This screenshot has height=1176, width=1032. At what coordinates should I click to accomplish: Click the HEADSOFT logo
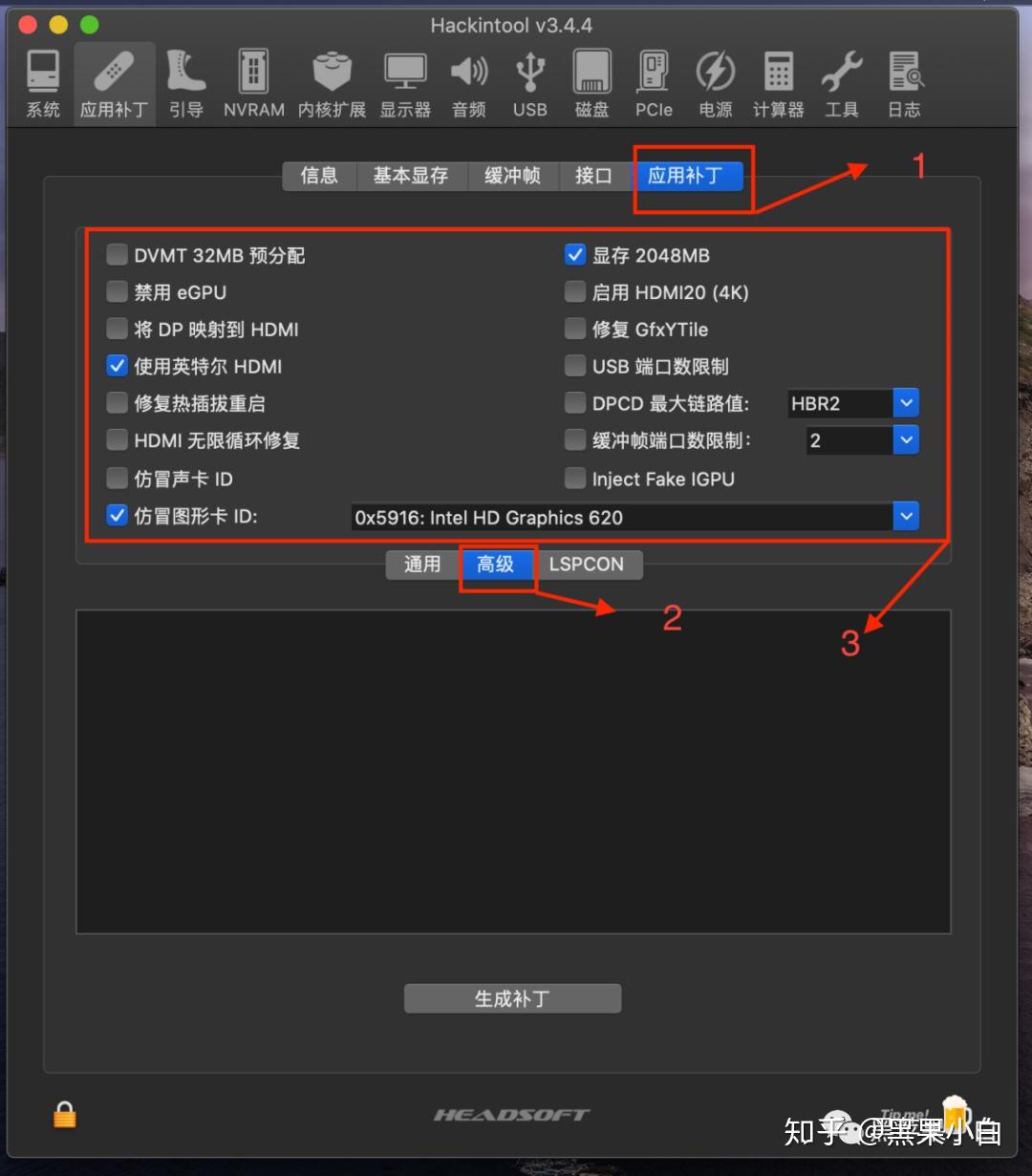tap(512, 1115)
